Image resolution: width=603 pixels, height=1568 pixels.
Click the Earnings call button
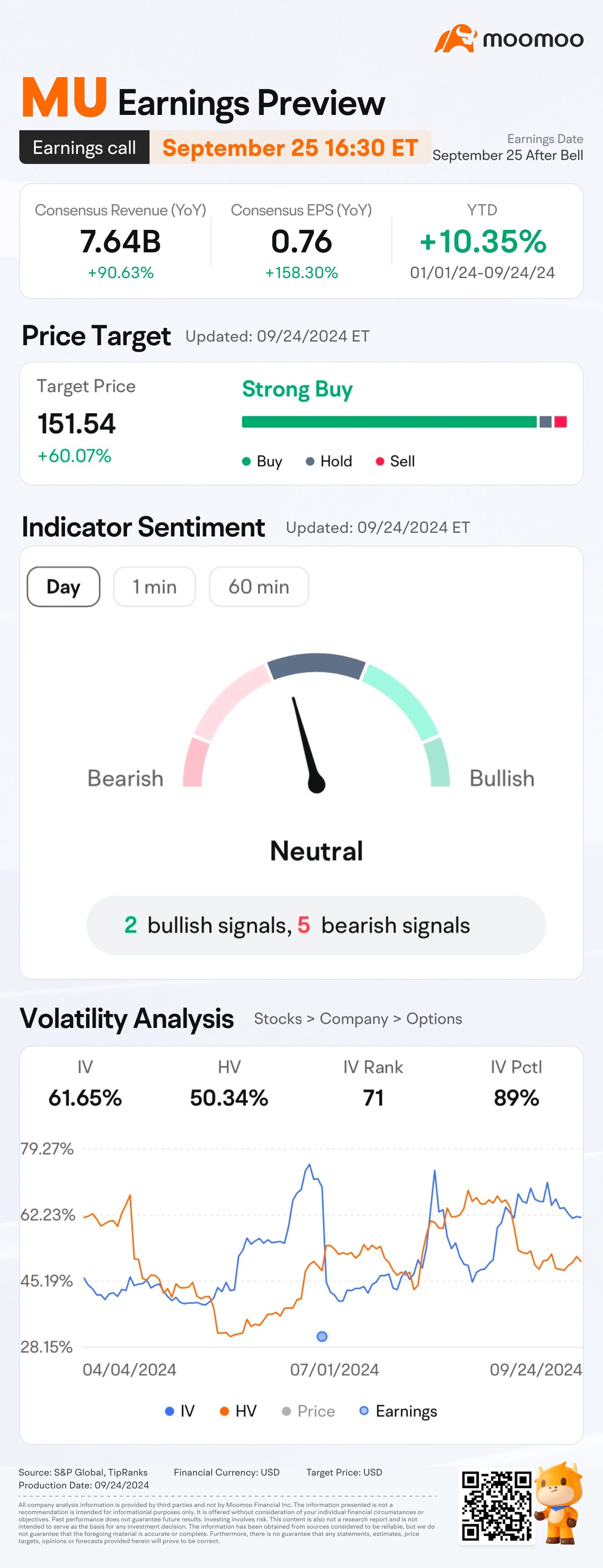click(x=85, y=148)
